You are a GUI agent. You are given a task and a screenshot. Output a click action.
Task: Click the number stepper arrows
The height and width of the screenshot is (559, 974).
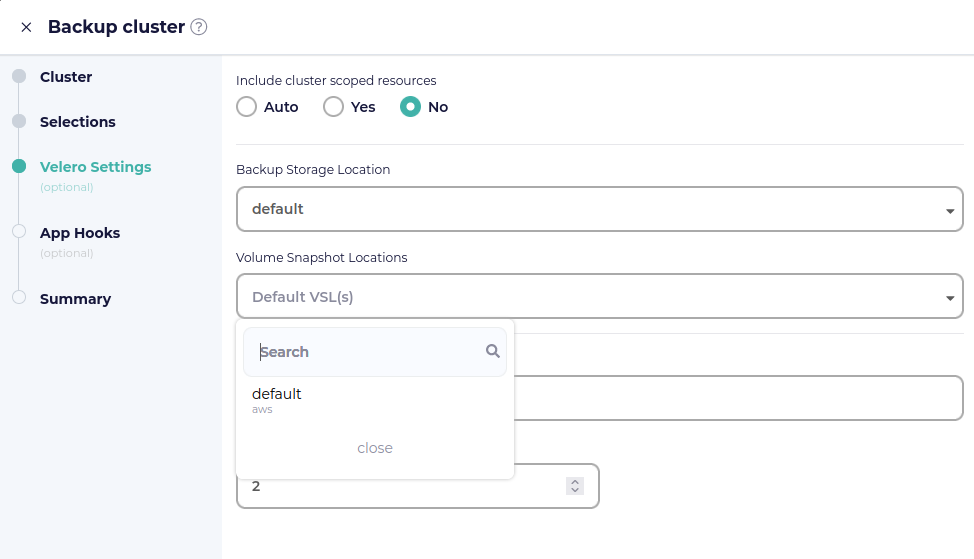point(575,486)
